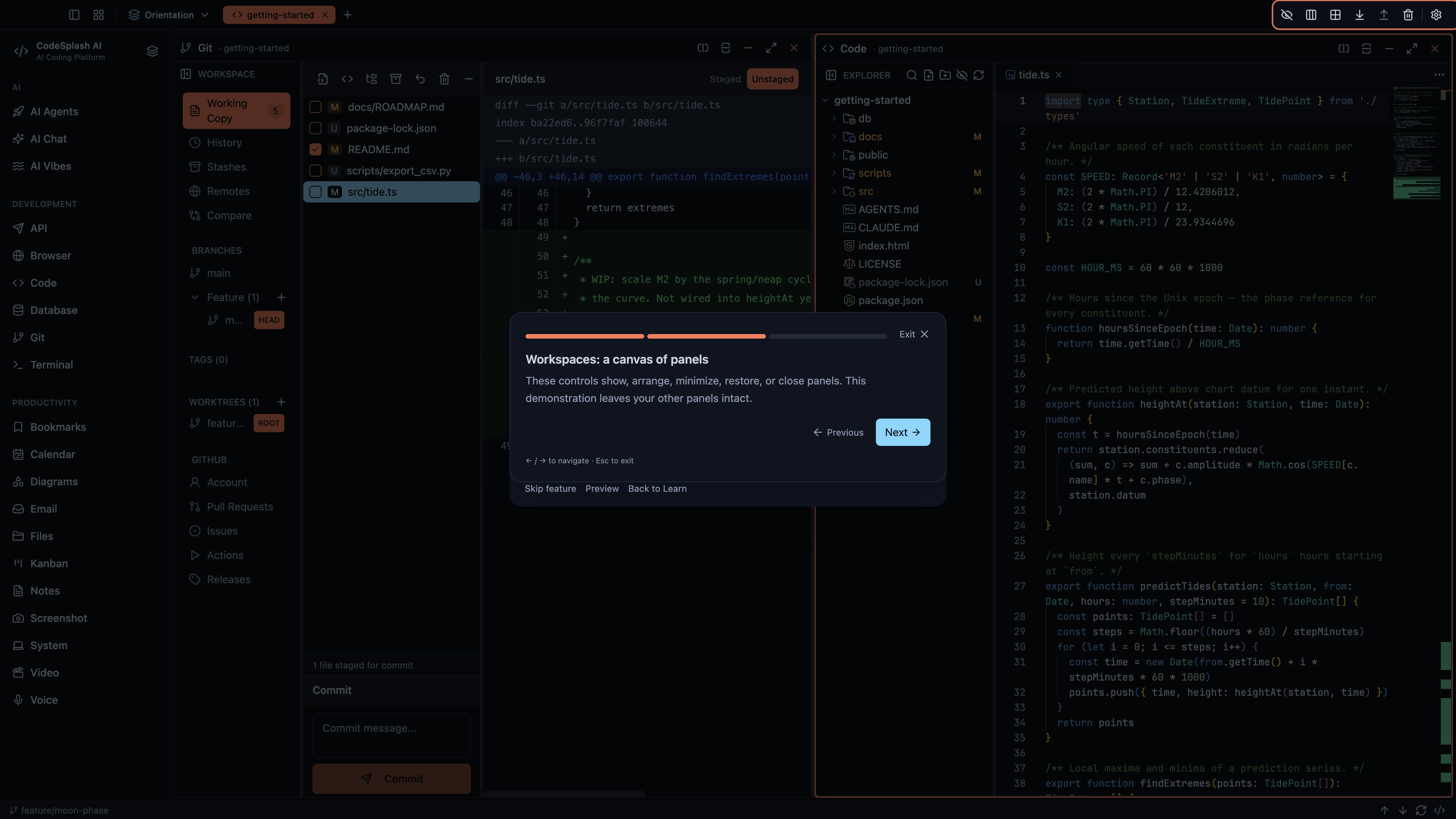Exit the Workspaces tour
Viewport: 1456px width, 819px height.
[x=913, y=334]
